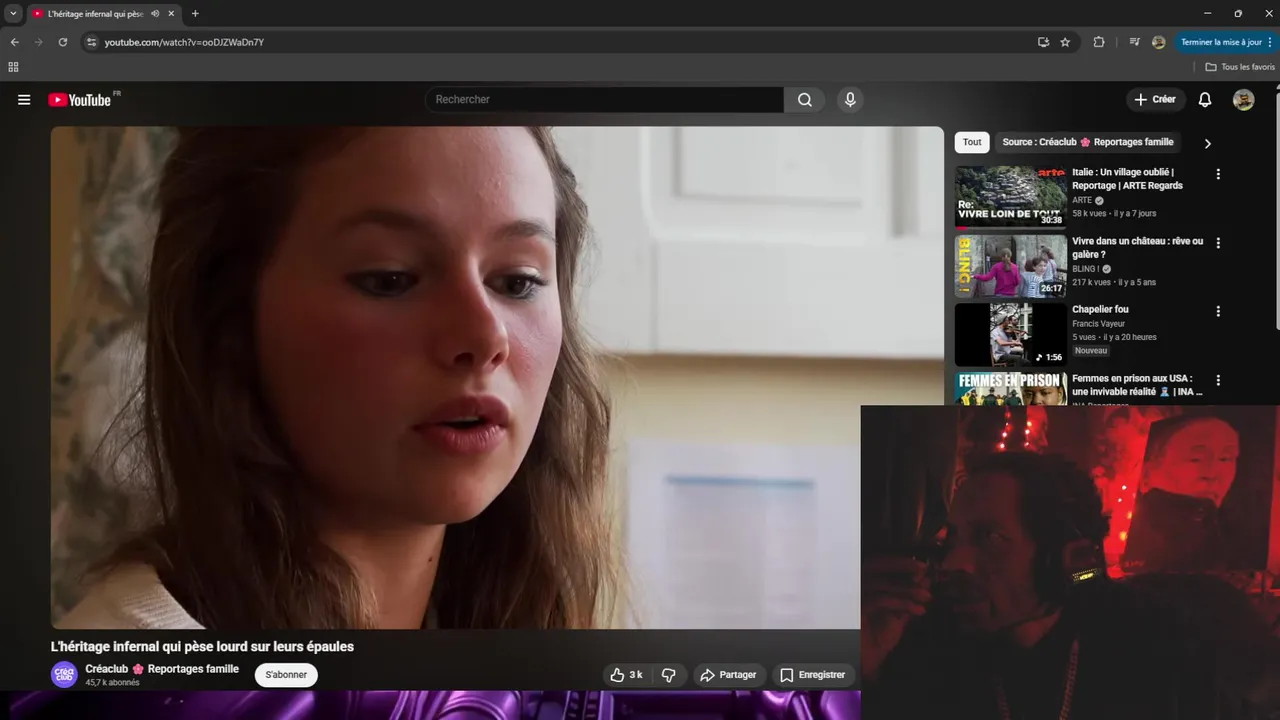Screen dimensions: 1280x720
Task: Click the 45,7 k abonnés text
Action: [x=112, y=683]
